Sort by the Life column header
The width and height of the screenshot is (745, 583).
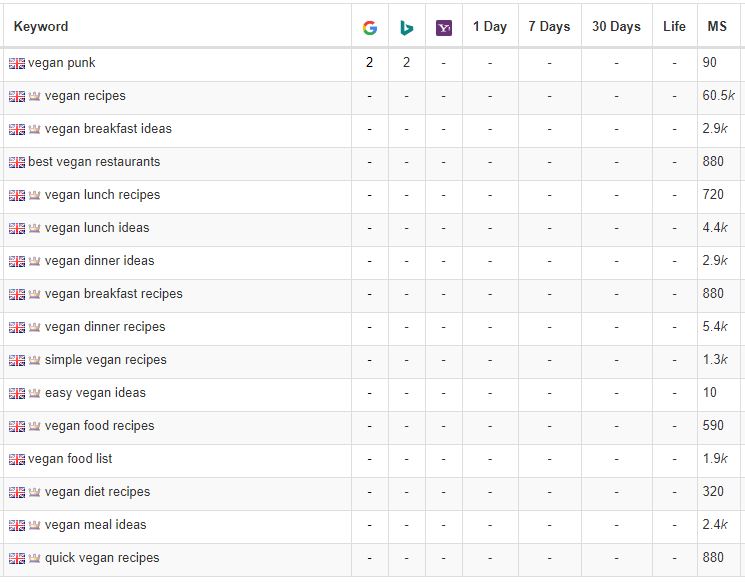click(x=674, y=27)
